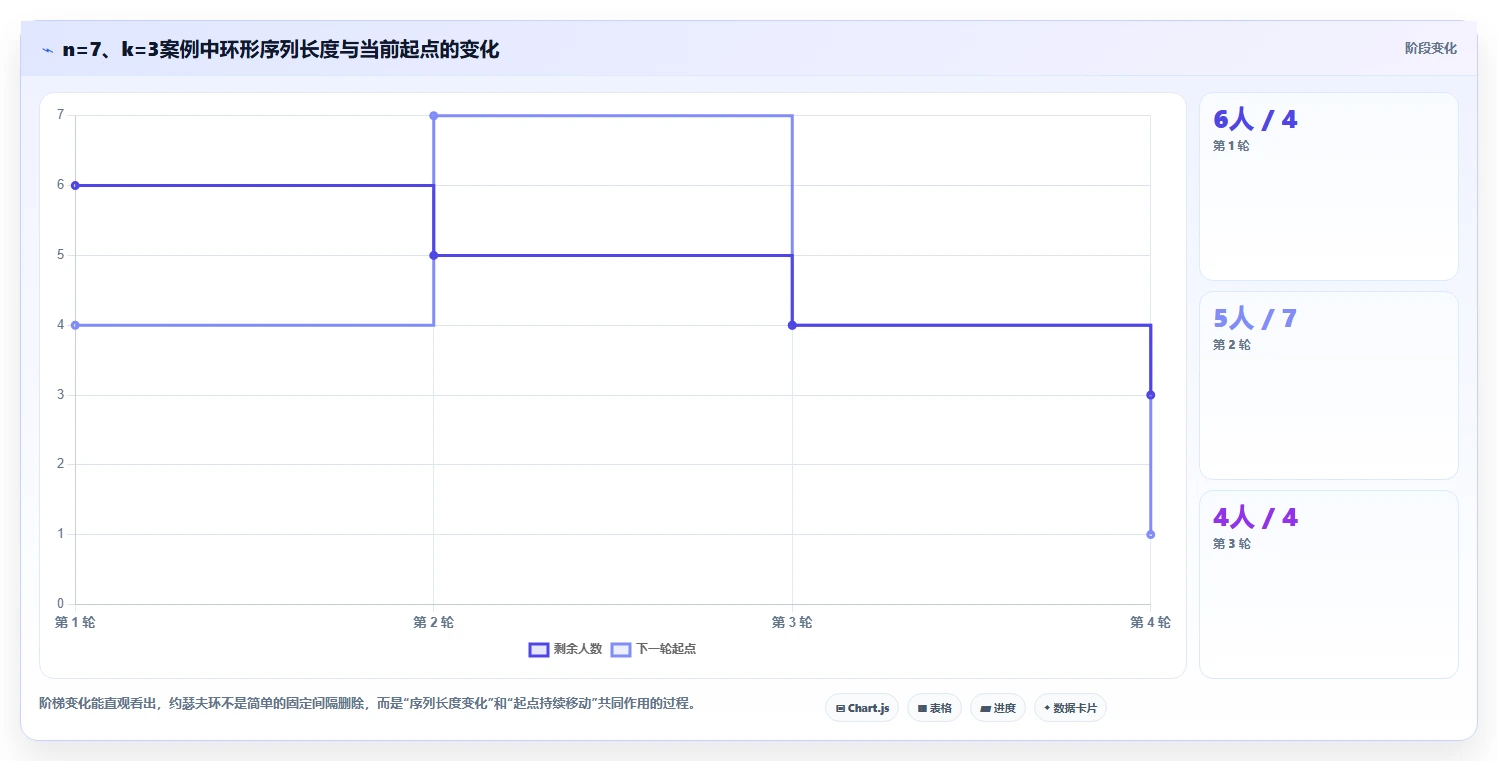Image resolution: width=1498 pixels, height=761 pixels.
Task: Click the 剩余人数 point at 第 1 轮, value 6
Action: click(x=75, y=185)
